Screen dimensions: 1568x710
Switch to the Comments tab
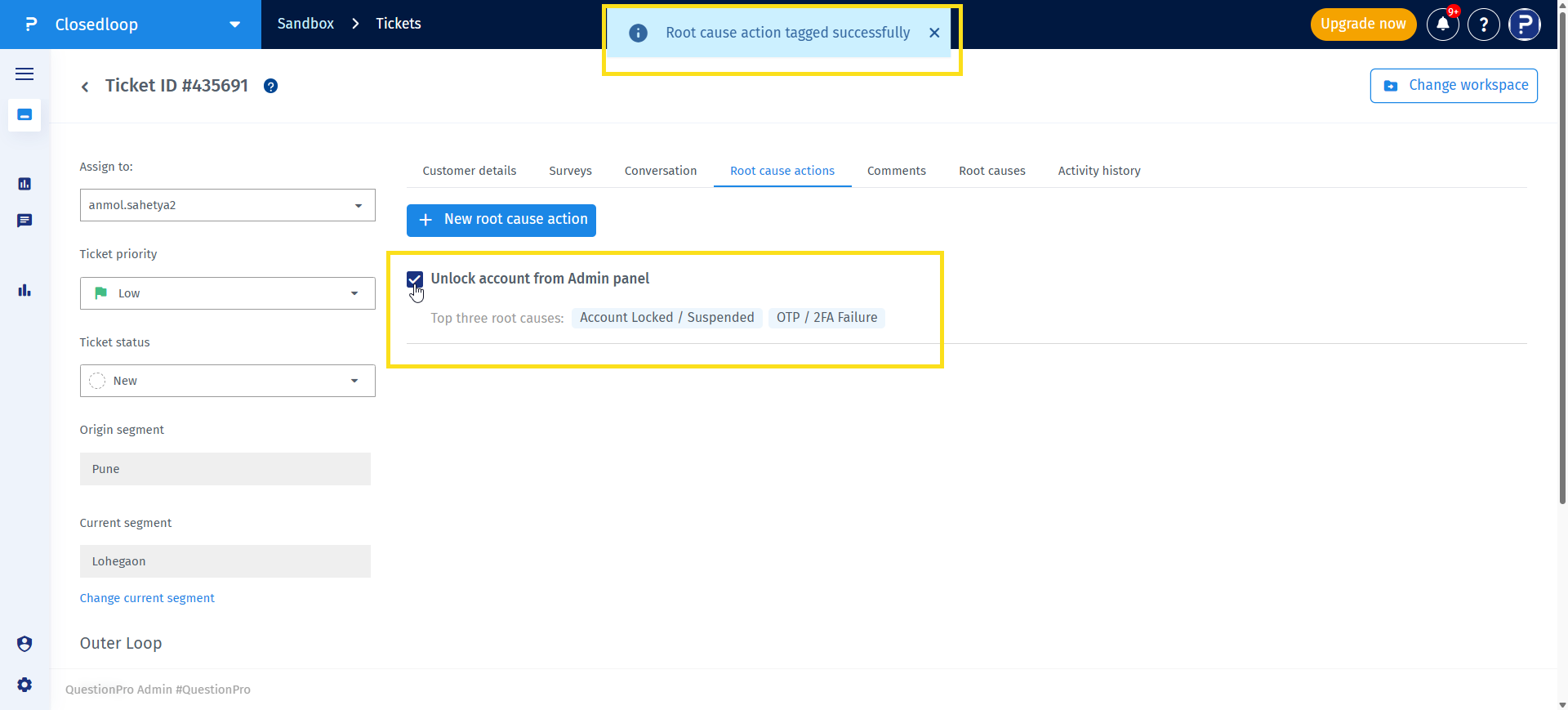click(x=897, y=171)
